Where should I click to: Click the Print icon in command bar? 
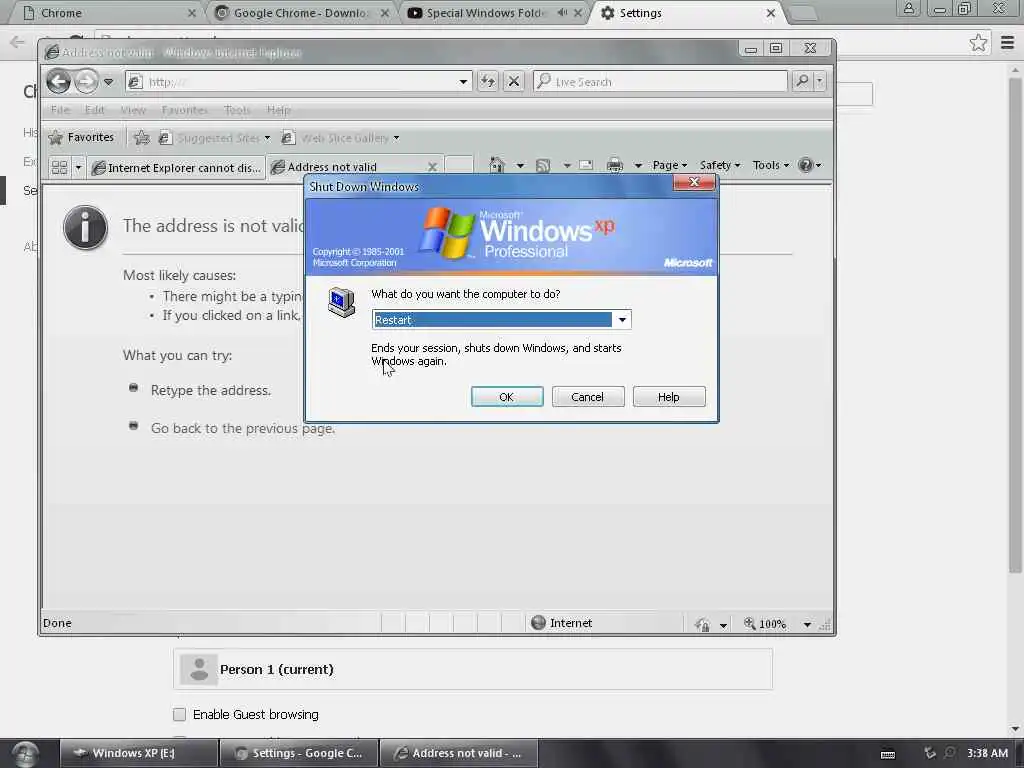[615, 165]
